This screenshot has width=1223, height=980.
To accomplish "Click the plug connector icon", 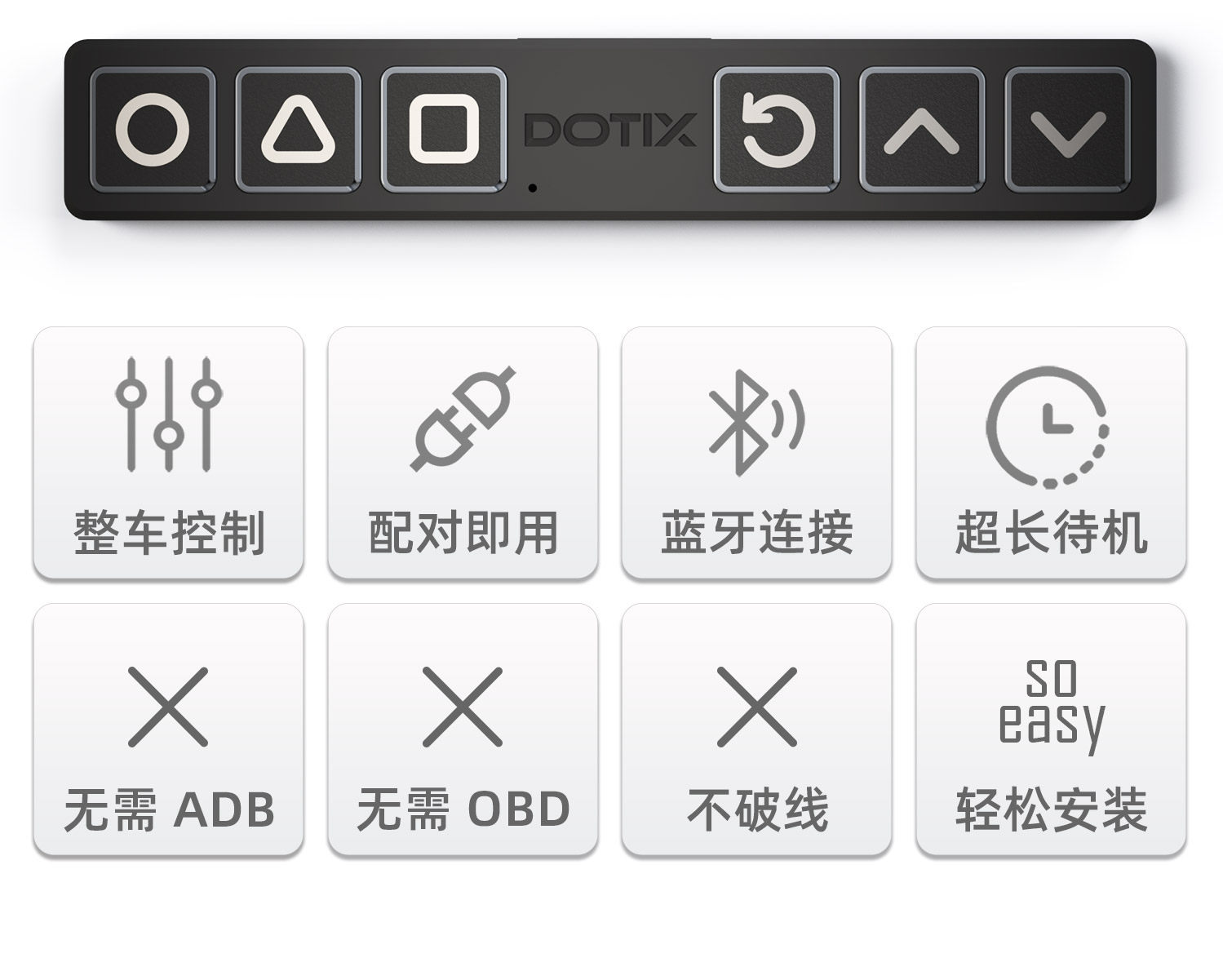I will pos(463,418).
